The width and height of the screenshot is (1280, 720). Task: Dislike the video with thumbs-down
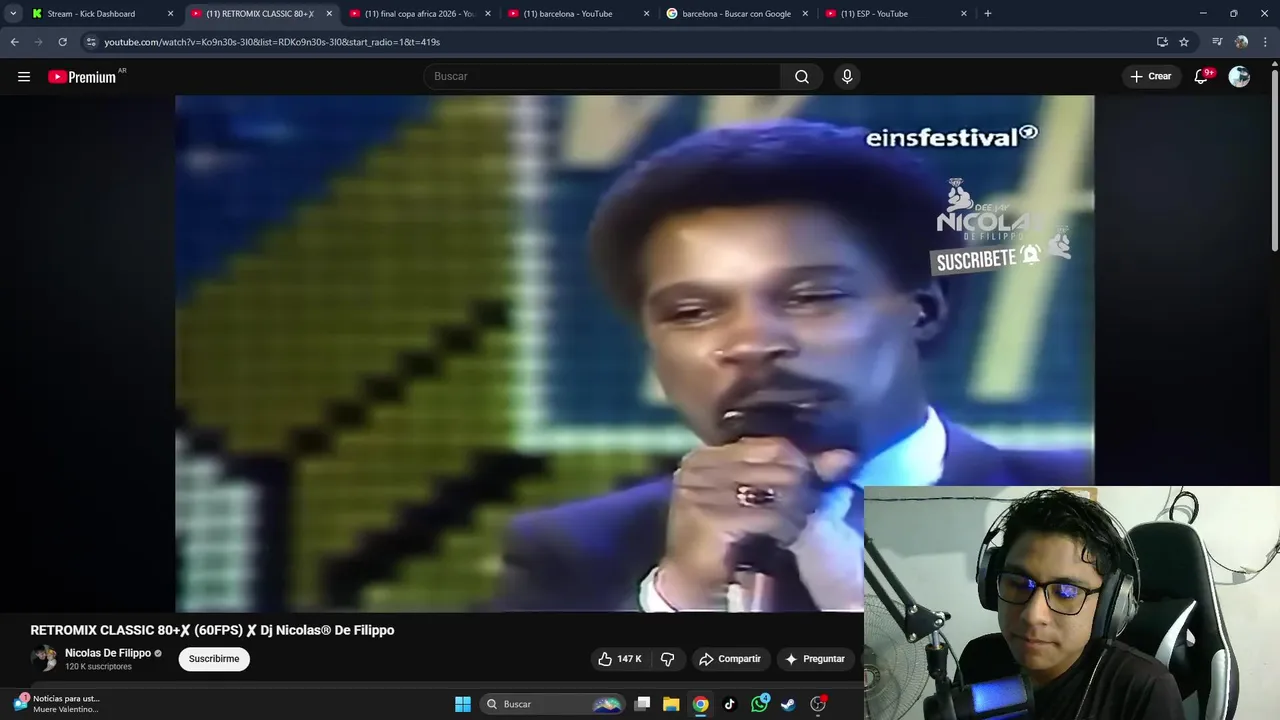668,659
